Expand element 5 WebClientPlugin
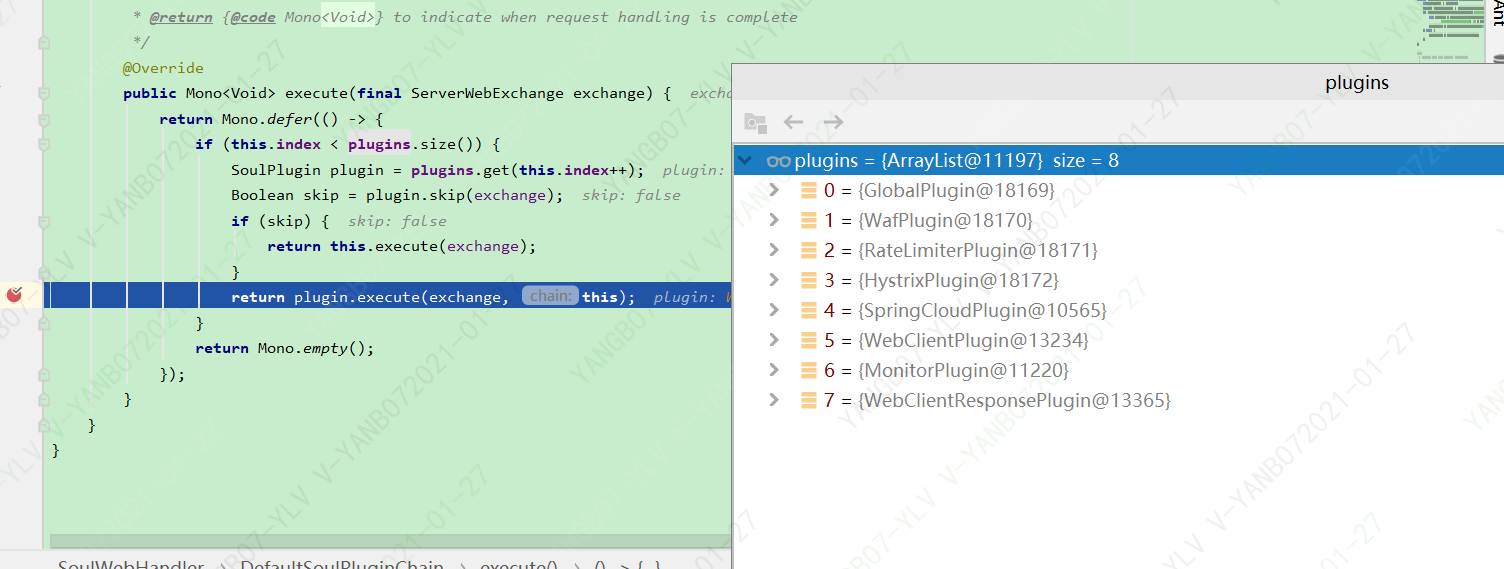This screenshot has height=569, width=1504. pos(774,340)
